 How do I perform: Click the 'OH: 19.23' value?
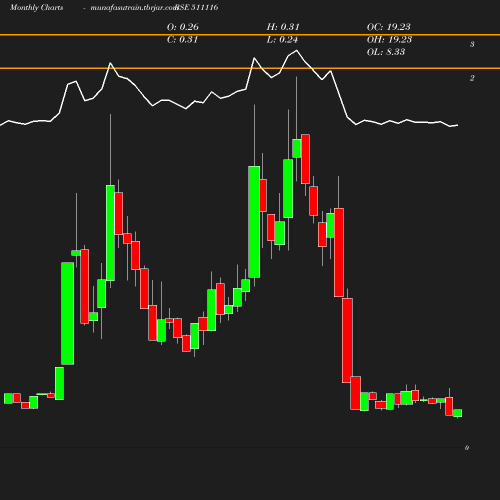[x=389, y=39]
